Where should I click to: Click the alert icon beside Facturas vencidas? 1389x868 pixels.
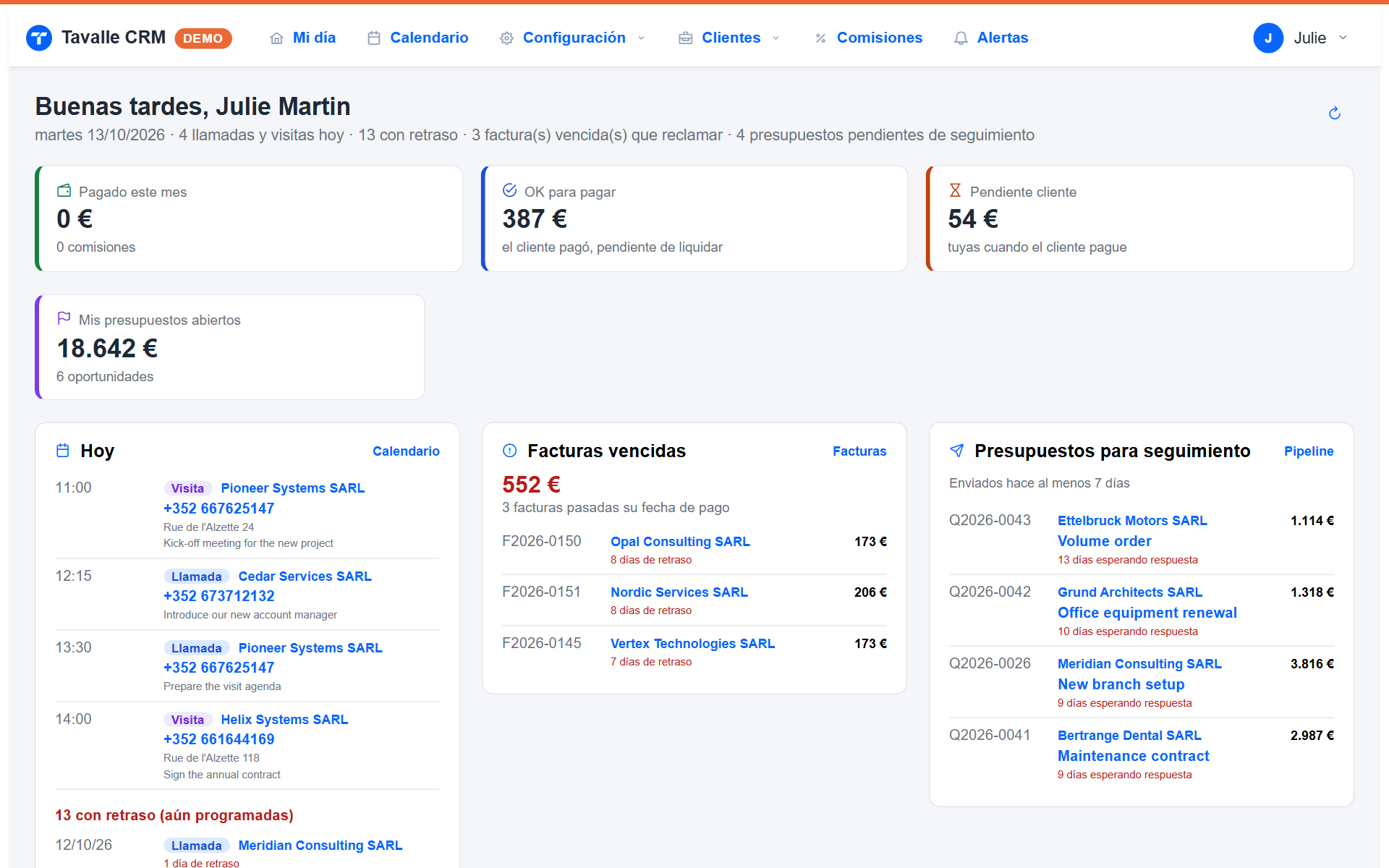pos(509,451)
